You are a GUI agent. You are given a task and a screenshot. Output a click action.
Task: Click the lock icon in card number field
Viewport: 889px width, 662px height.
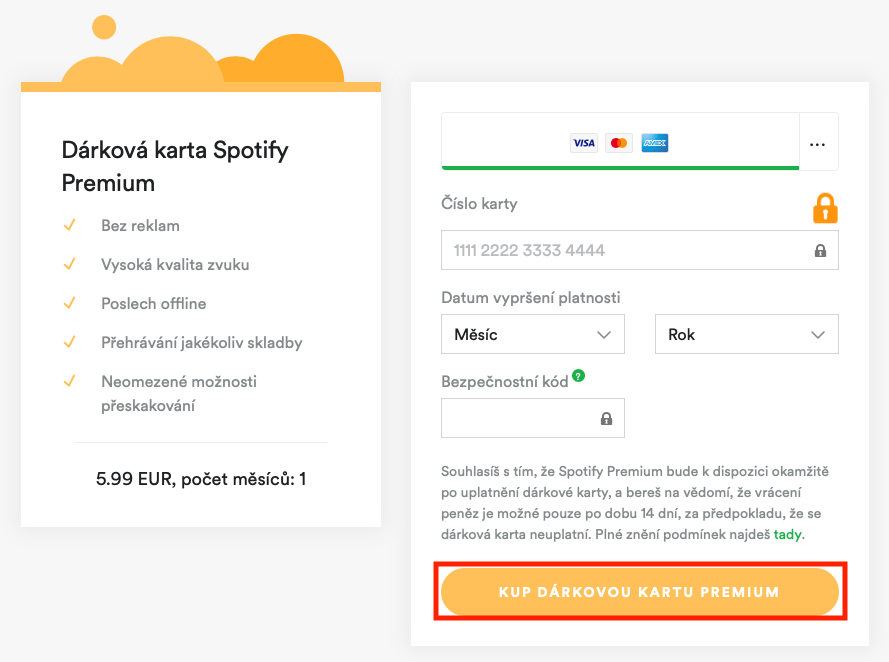point(820,251)
